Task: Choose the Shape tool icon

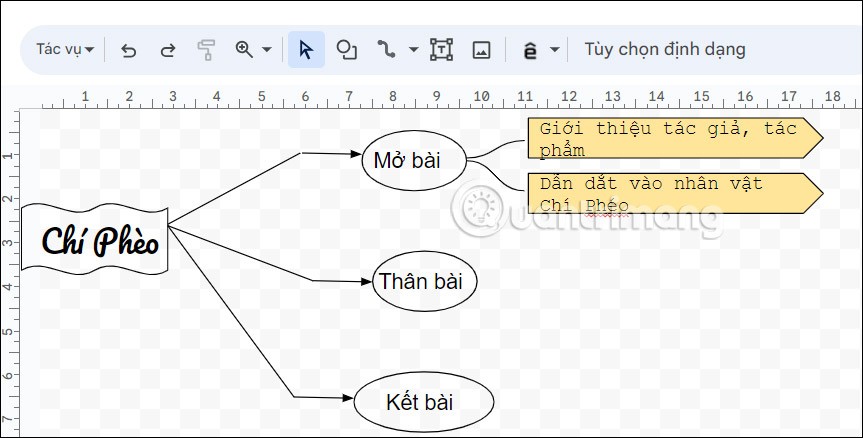Action: (x=346, y=49)
